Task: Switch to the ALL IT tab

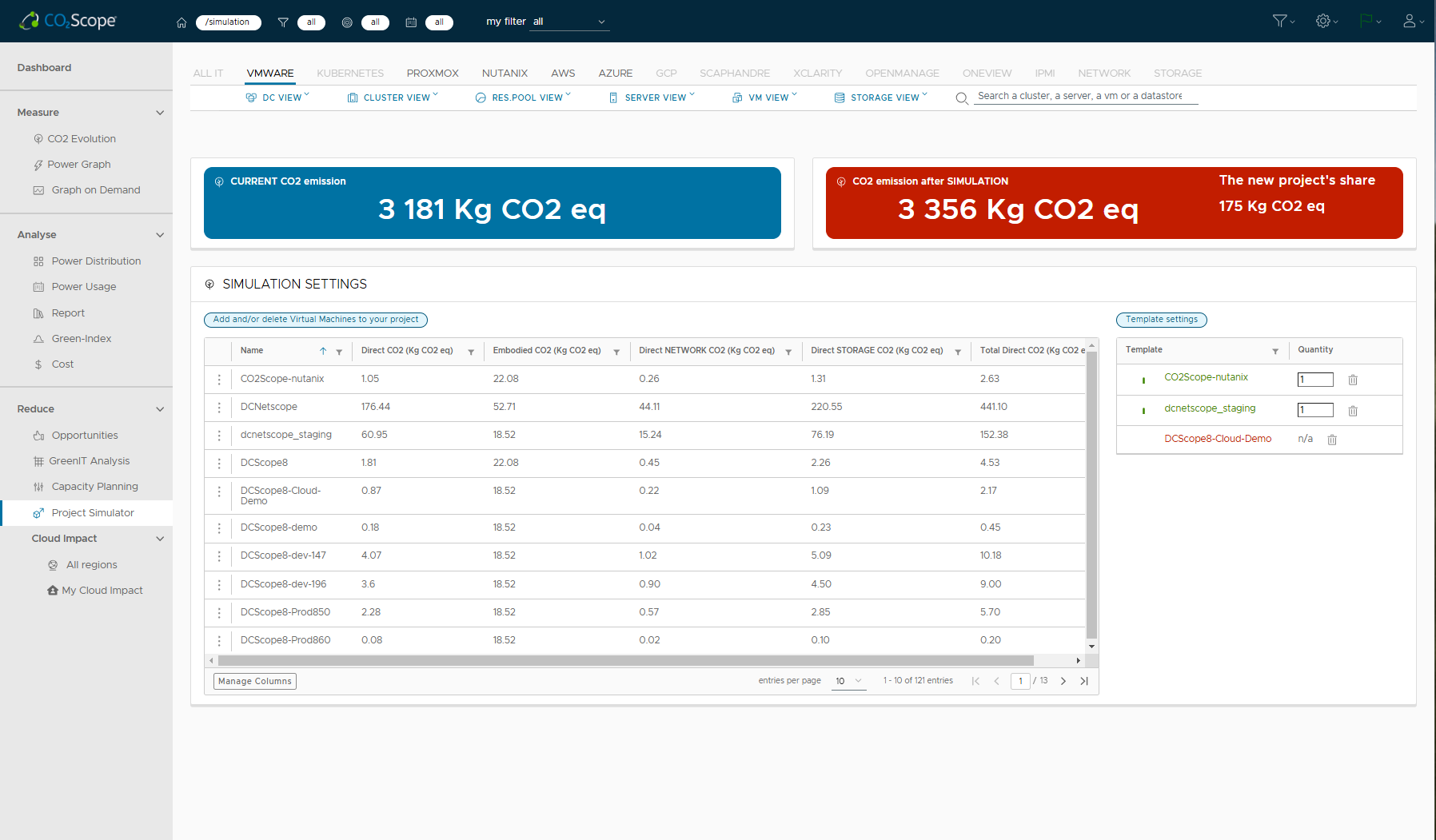Action: point(208,73)
